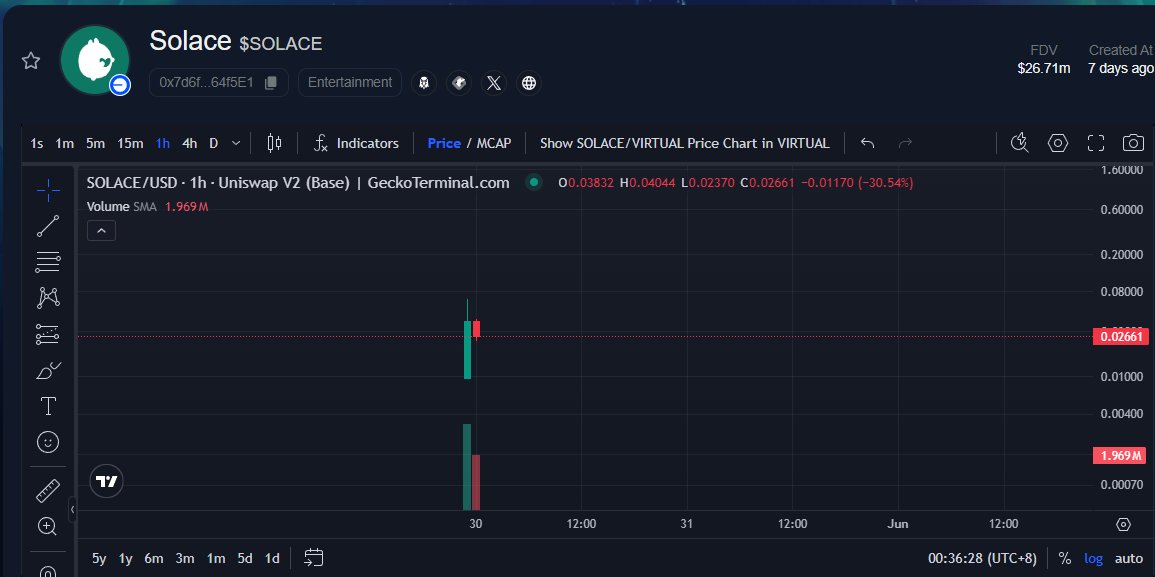The width and height of the screenshot is (1155, 577).
Task: Select the 1h interval
Action: point(163,143)
